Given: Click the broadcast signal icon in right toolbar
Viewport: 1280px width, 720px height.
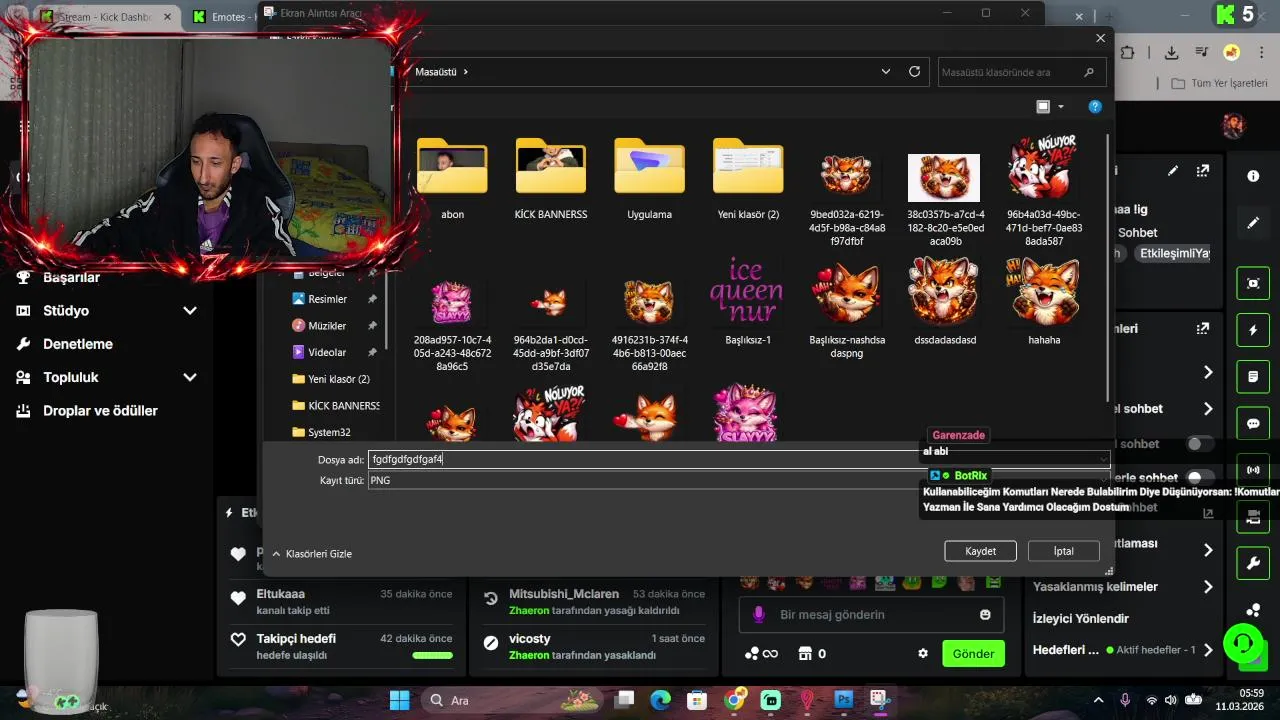Looking at the screenshot, I should [1253, 470].
